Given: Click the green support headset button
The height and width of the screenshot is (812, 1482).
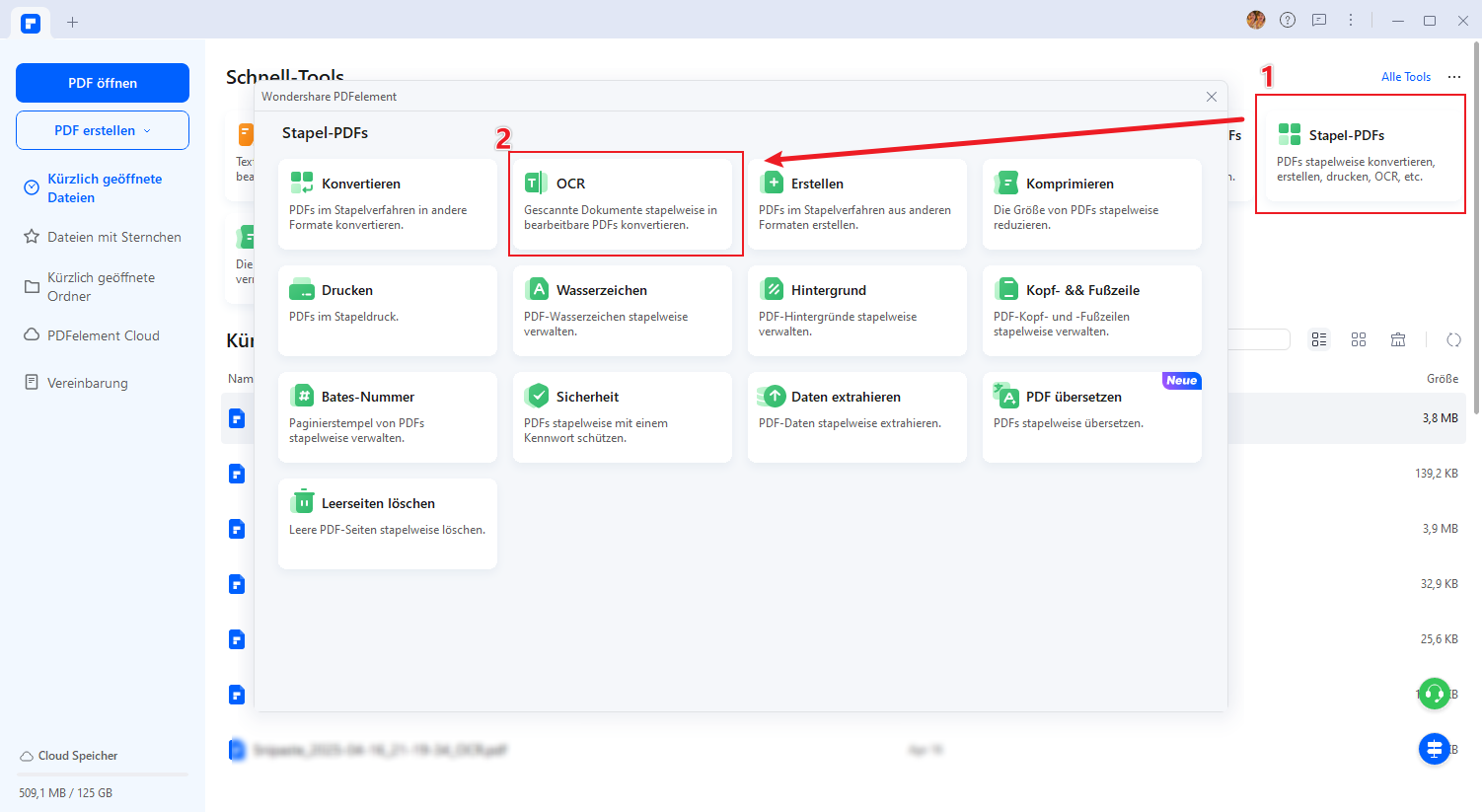Looking at the screenshot, I should (x=1434, y=694).
